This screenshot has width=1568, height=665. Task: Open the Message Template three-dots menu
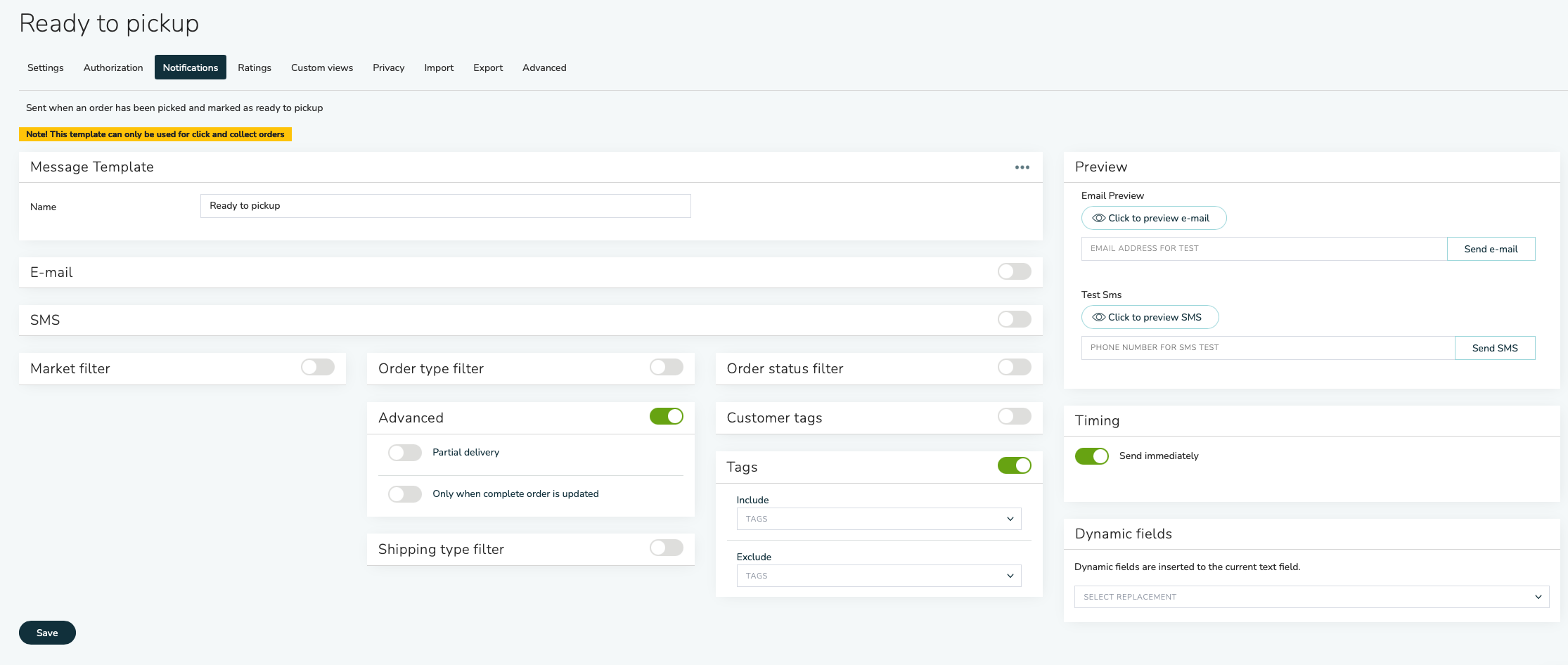(x=1022, y=167)
